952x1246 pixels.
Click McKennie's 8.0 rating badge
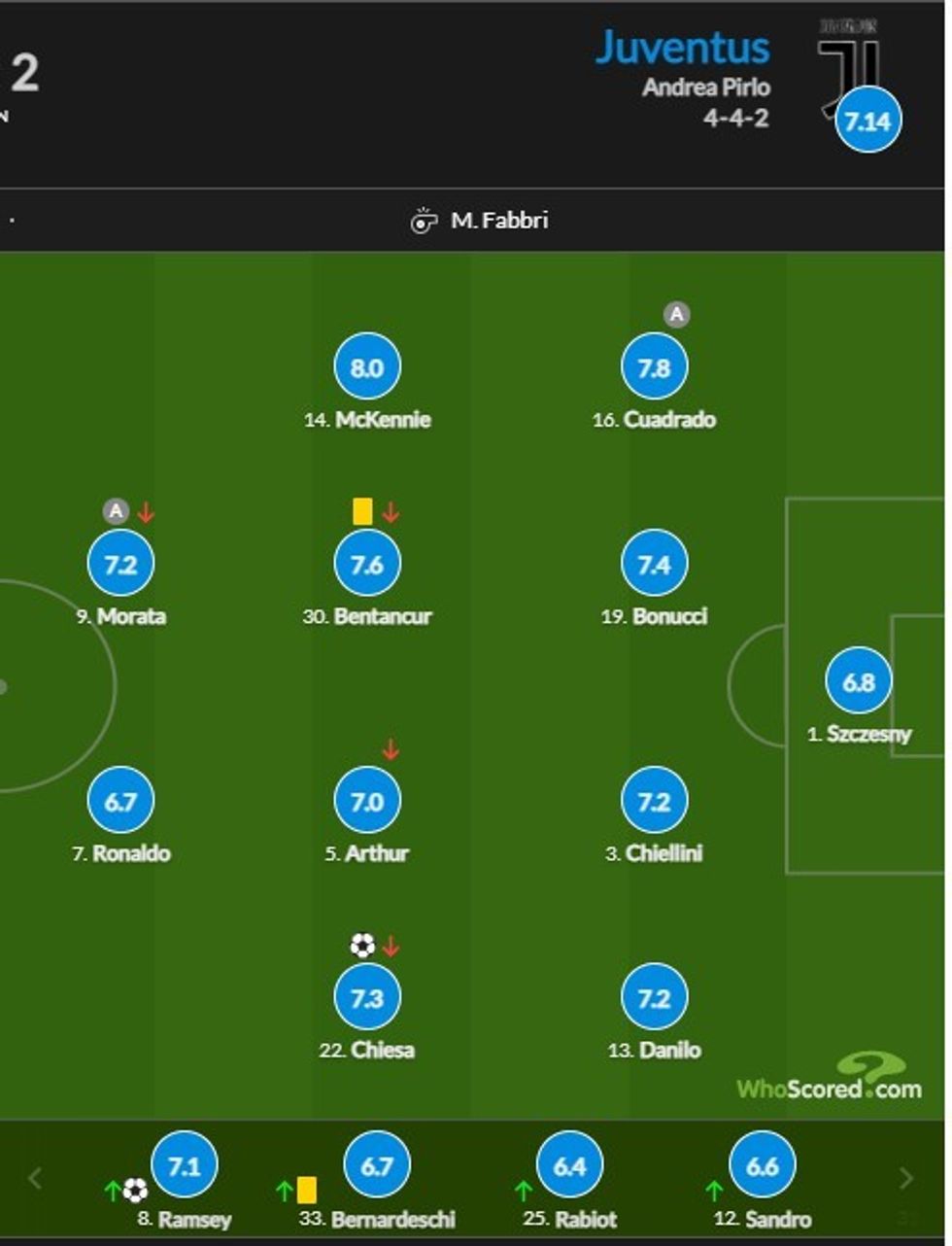[x=366, y=368]
